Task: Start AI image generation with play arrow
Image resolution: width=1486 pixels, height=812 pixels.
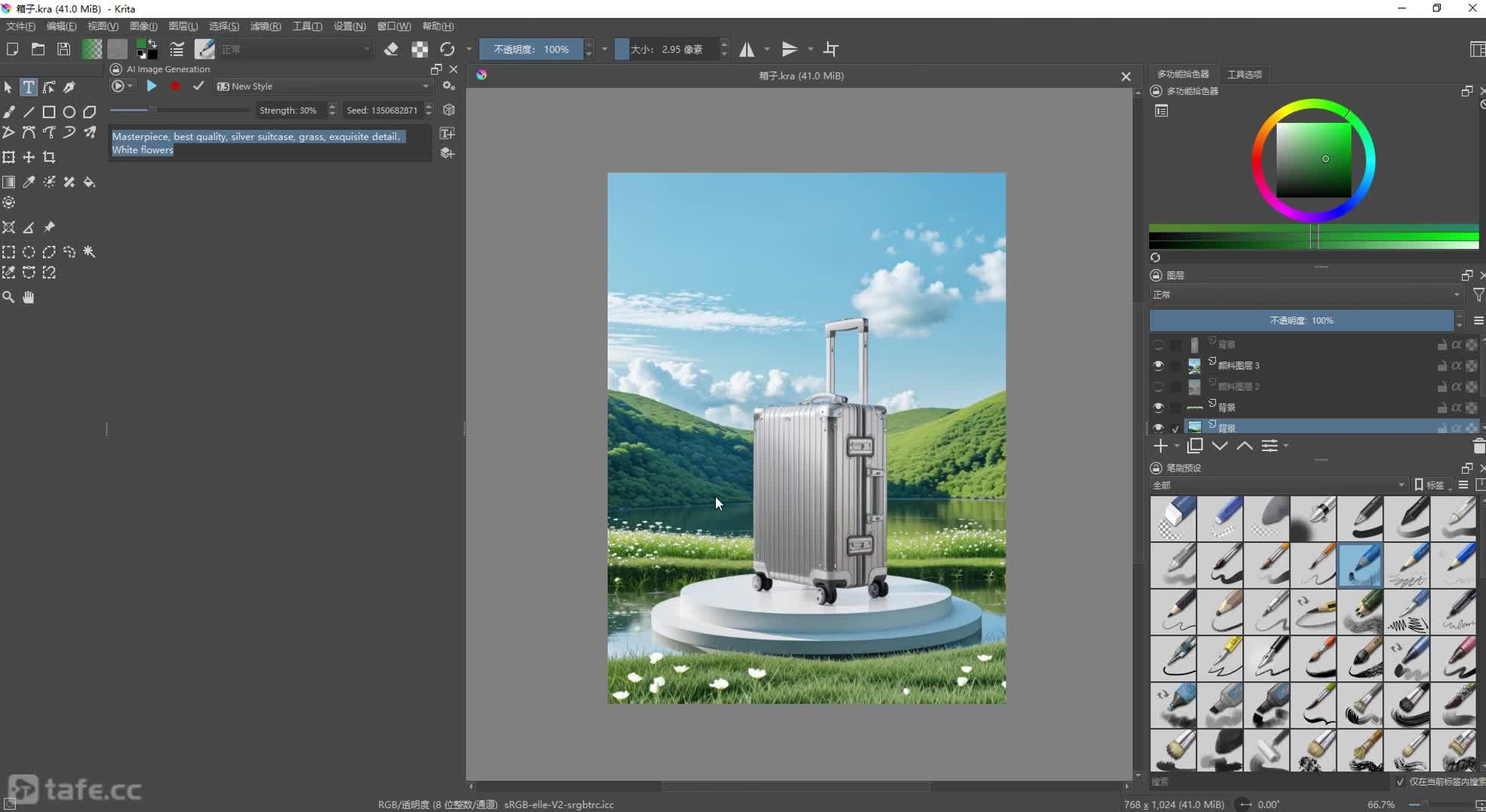Action: tap(151, 86)
